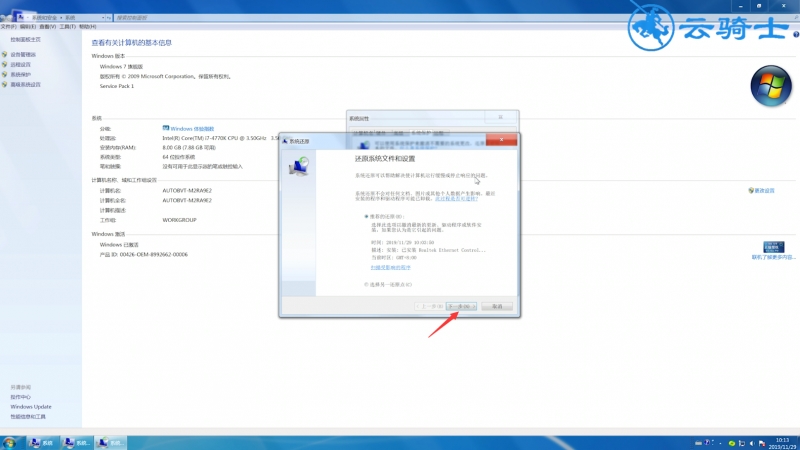Screen dimensions: 800x450
Task: Open the Windows 体验指数 link
Action: tap(192, 129)
